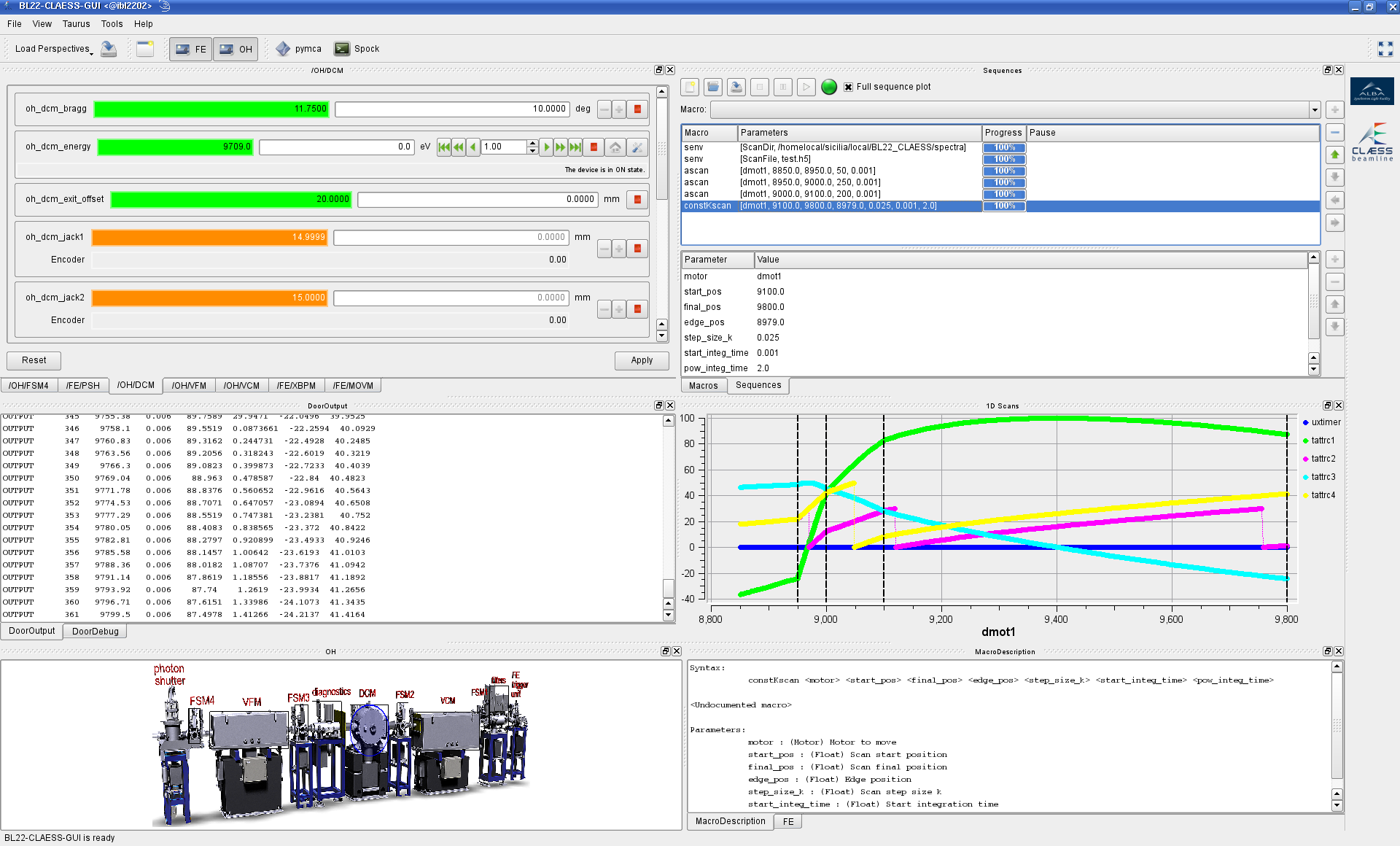Switch to the FE tab beside MacroDescription
1400x846 pixels.
(788, 821)
